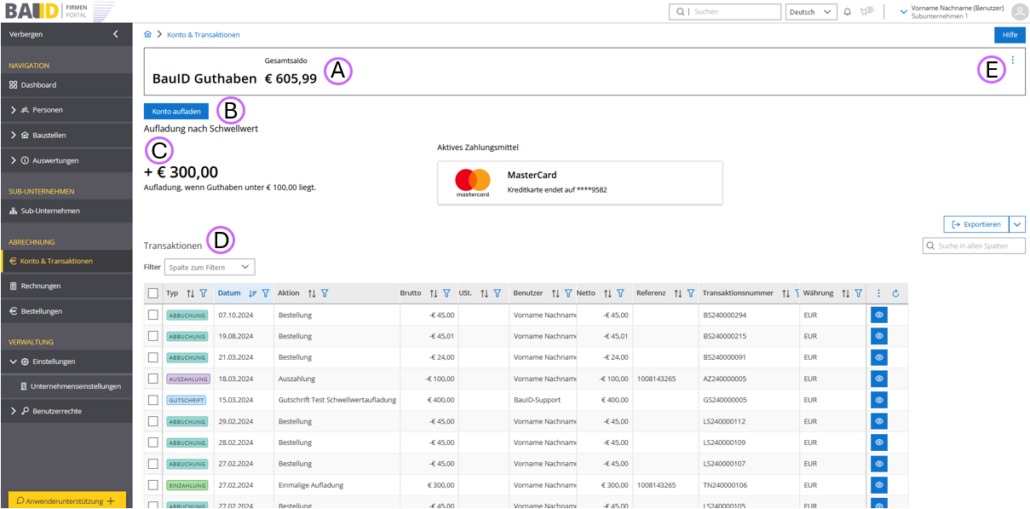This screenshot has width=1030, height=509.
Task: Click the top Suchen search field
Action: [725, 12]
